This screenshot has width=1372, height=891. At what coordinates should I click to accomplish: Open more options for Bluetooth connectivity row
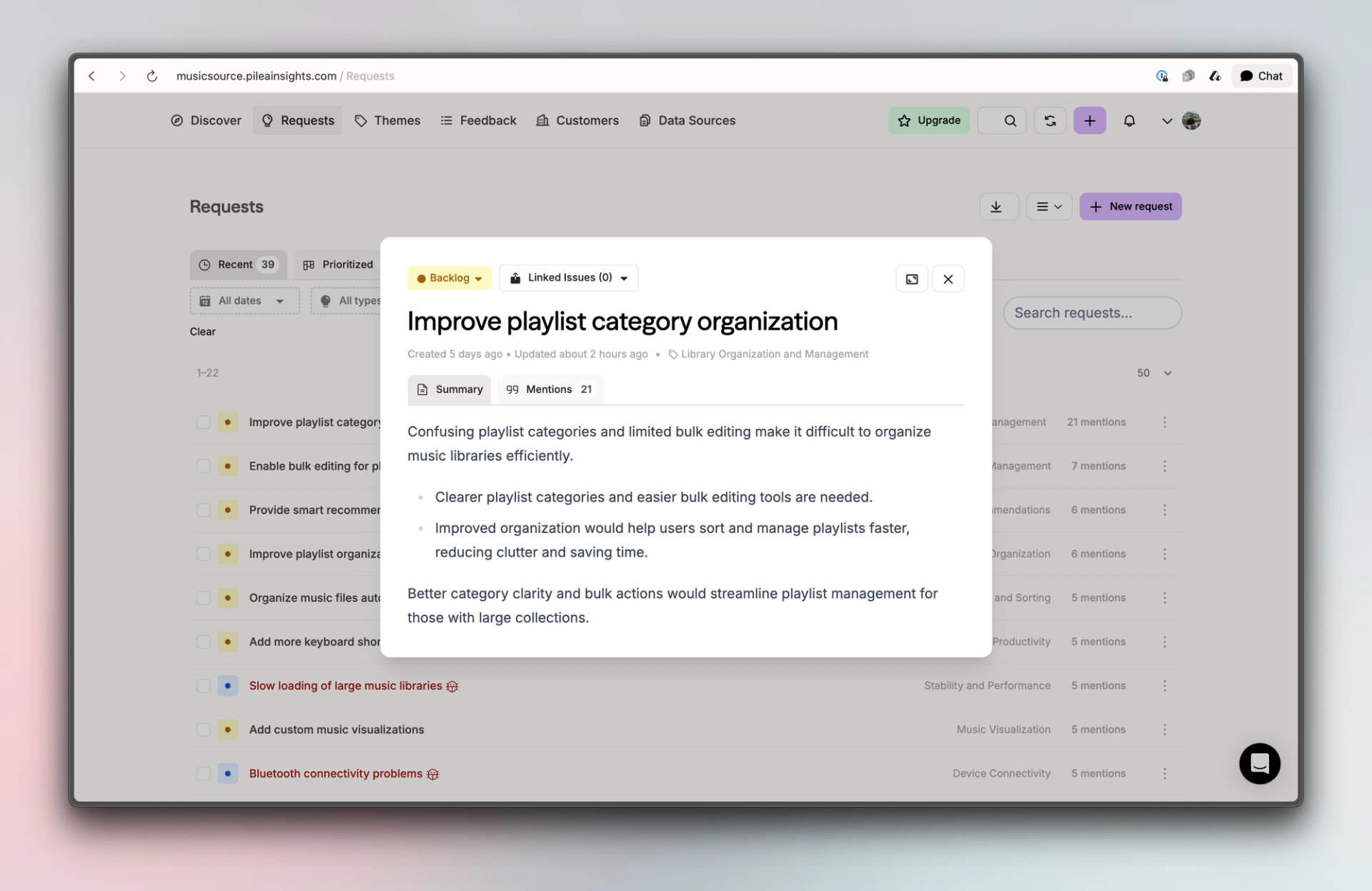tap(1165, 774)
